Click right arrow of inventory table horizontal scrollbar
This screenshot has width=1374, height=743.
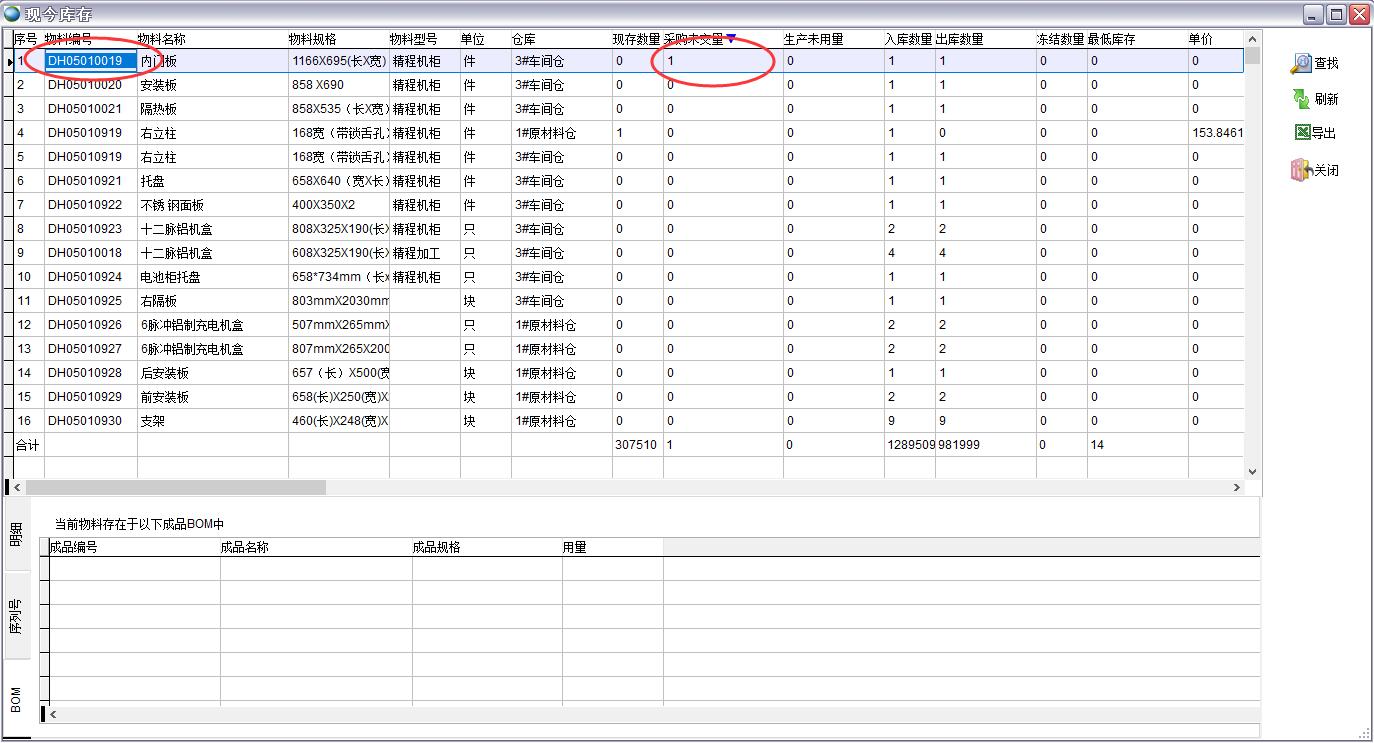[x=1236, y=488]
